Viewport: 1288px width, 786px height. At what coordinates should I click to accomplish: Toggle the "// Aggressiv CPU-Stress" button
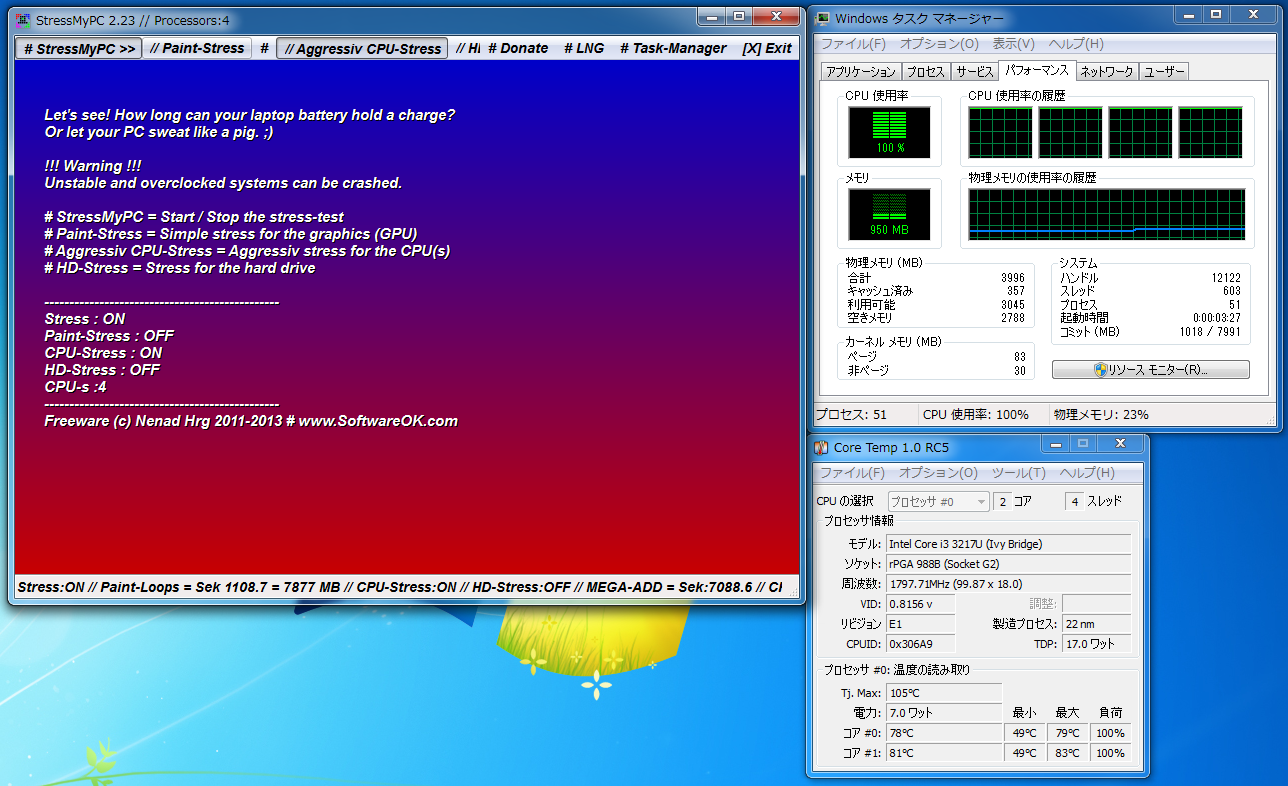[362, 48]
